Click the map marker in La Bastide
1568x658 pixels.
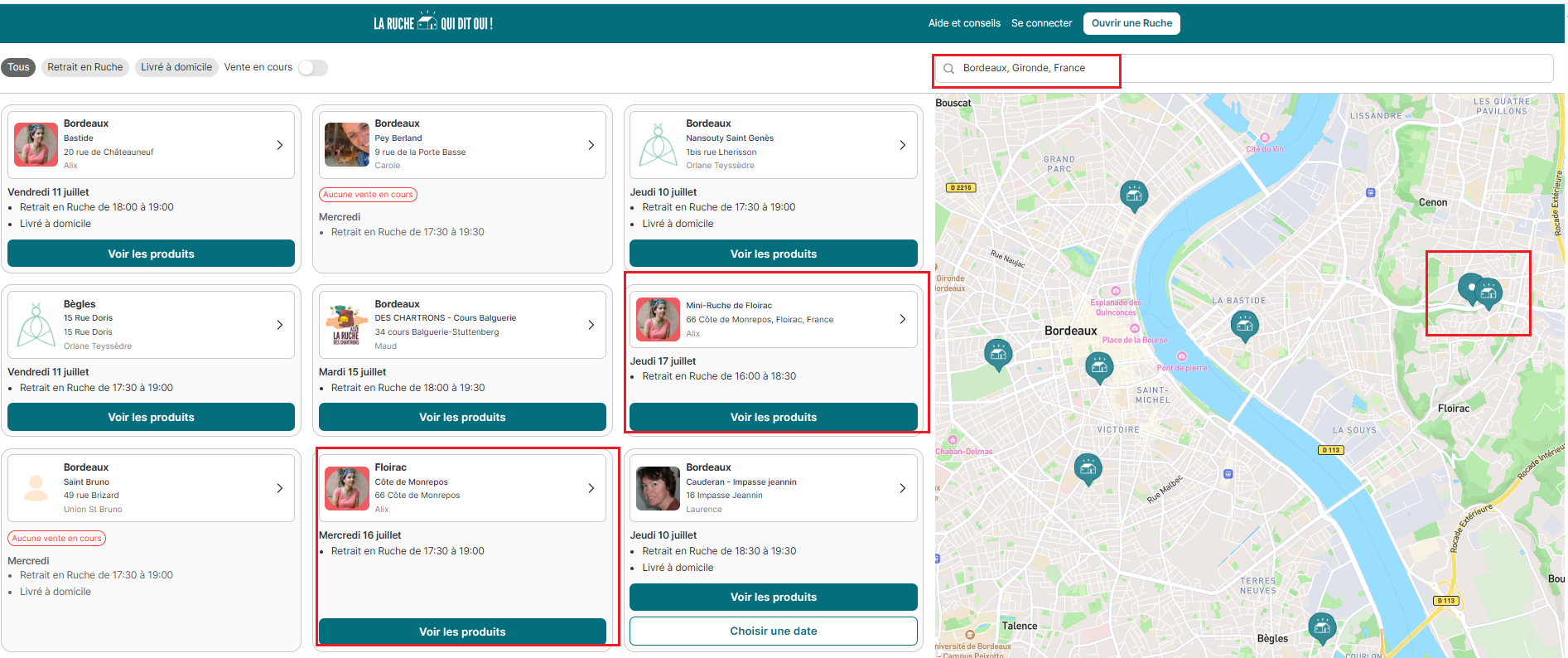click(1244, 326)
